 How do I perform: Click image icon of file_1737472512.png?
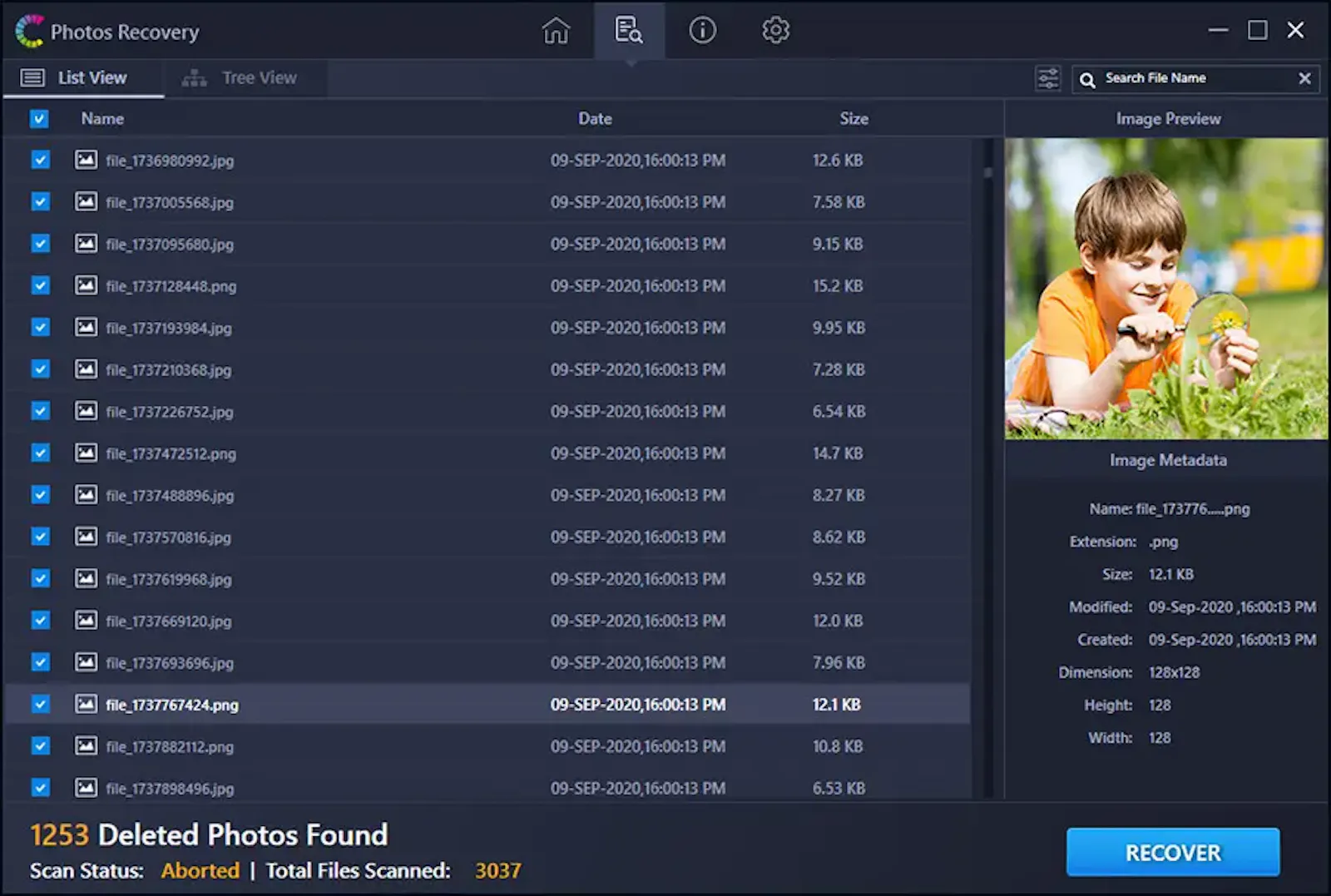click(86, 453)
